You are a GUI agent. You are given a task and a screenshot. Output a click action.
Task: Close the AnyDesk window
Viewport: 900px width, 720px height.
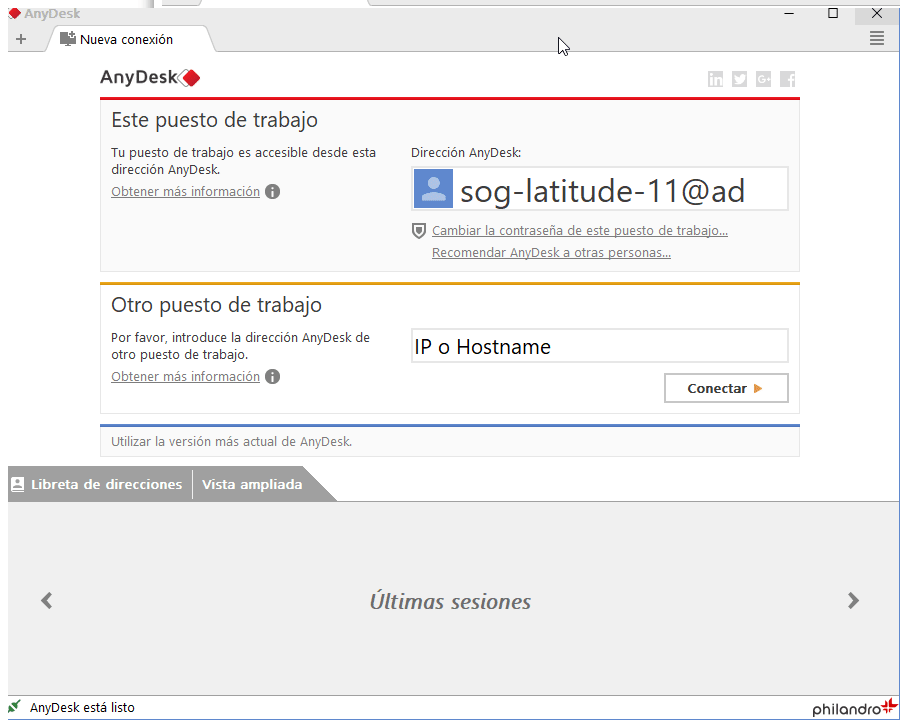876,13
